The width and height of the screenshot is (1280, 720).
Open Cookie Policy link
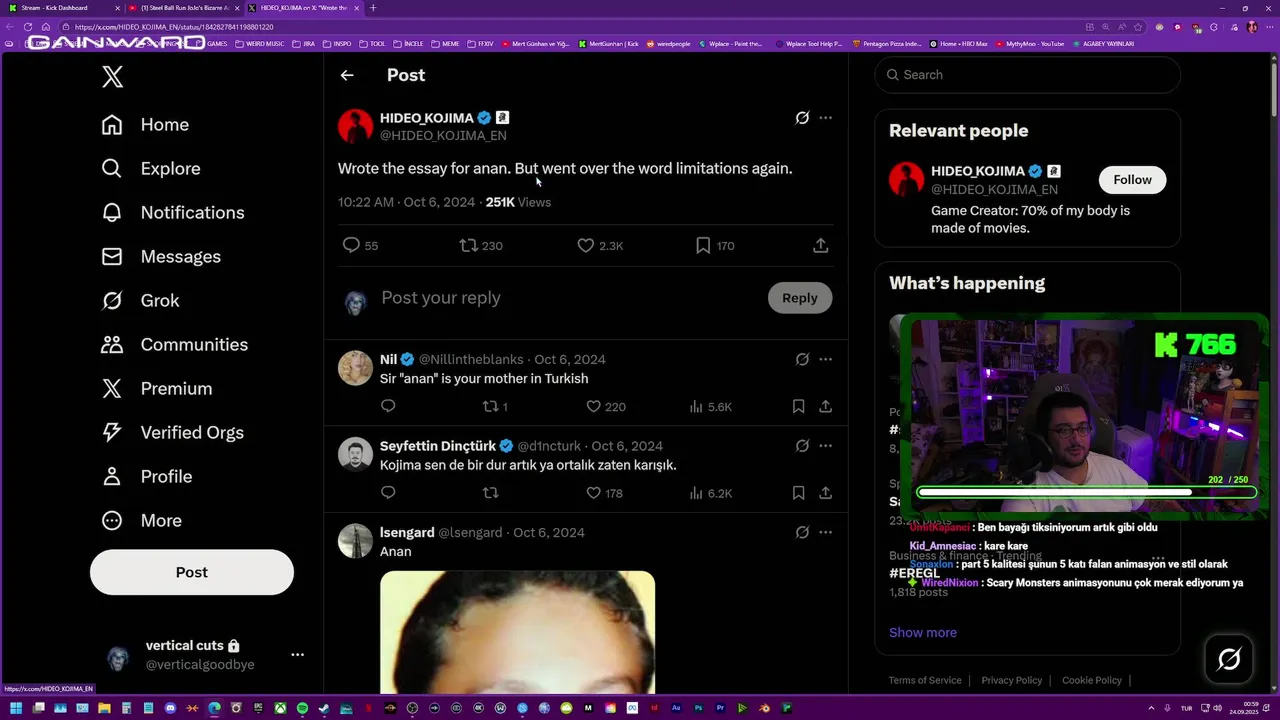click(x=1092, y=680)
